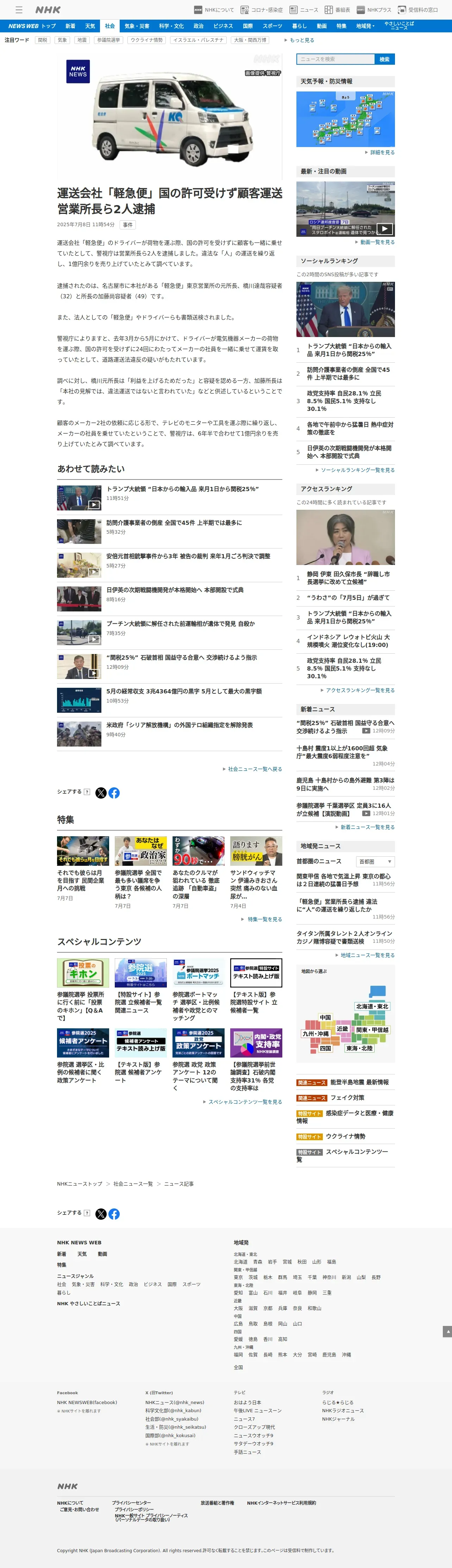Click ウクライナ情勢 keyword tag

pos(147,40)
